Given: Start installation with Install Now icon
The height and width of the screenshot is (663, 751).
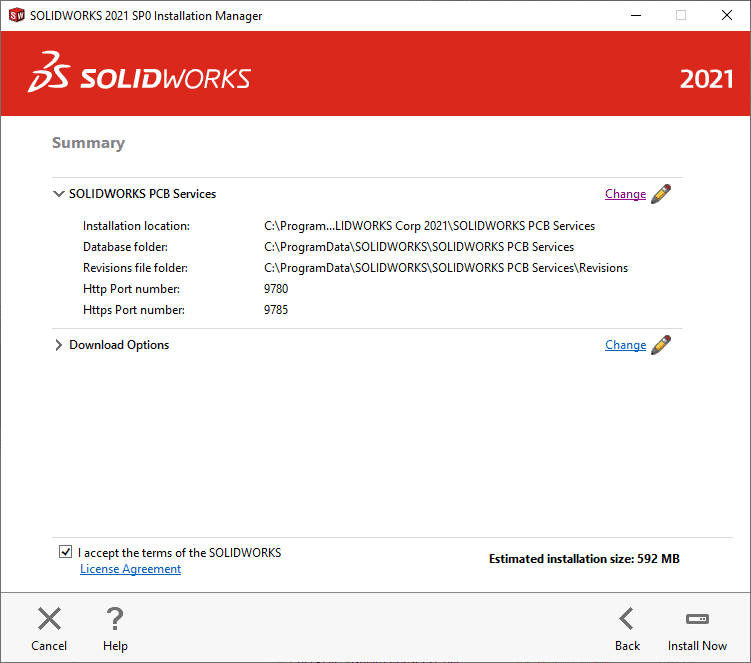Looking at the screenshot, I should pyautogui.click(x=697, y=619).
